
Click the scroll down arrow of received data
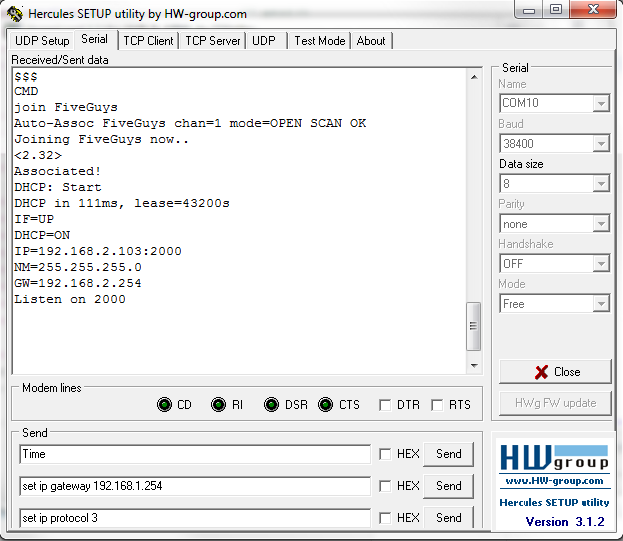point(474,365)
